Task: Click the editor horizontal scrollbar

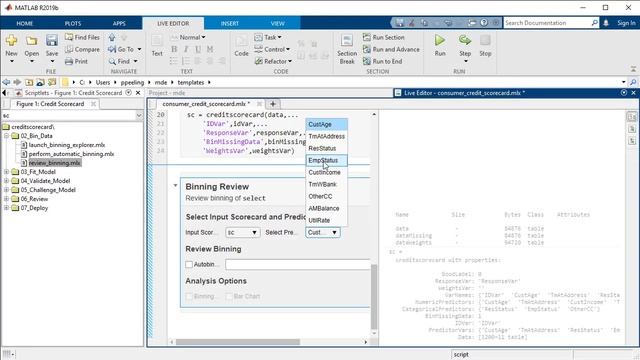Action: (238, 342)
